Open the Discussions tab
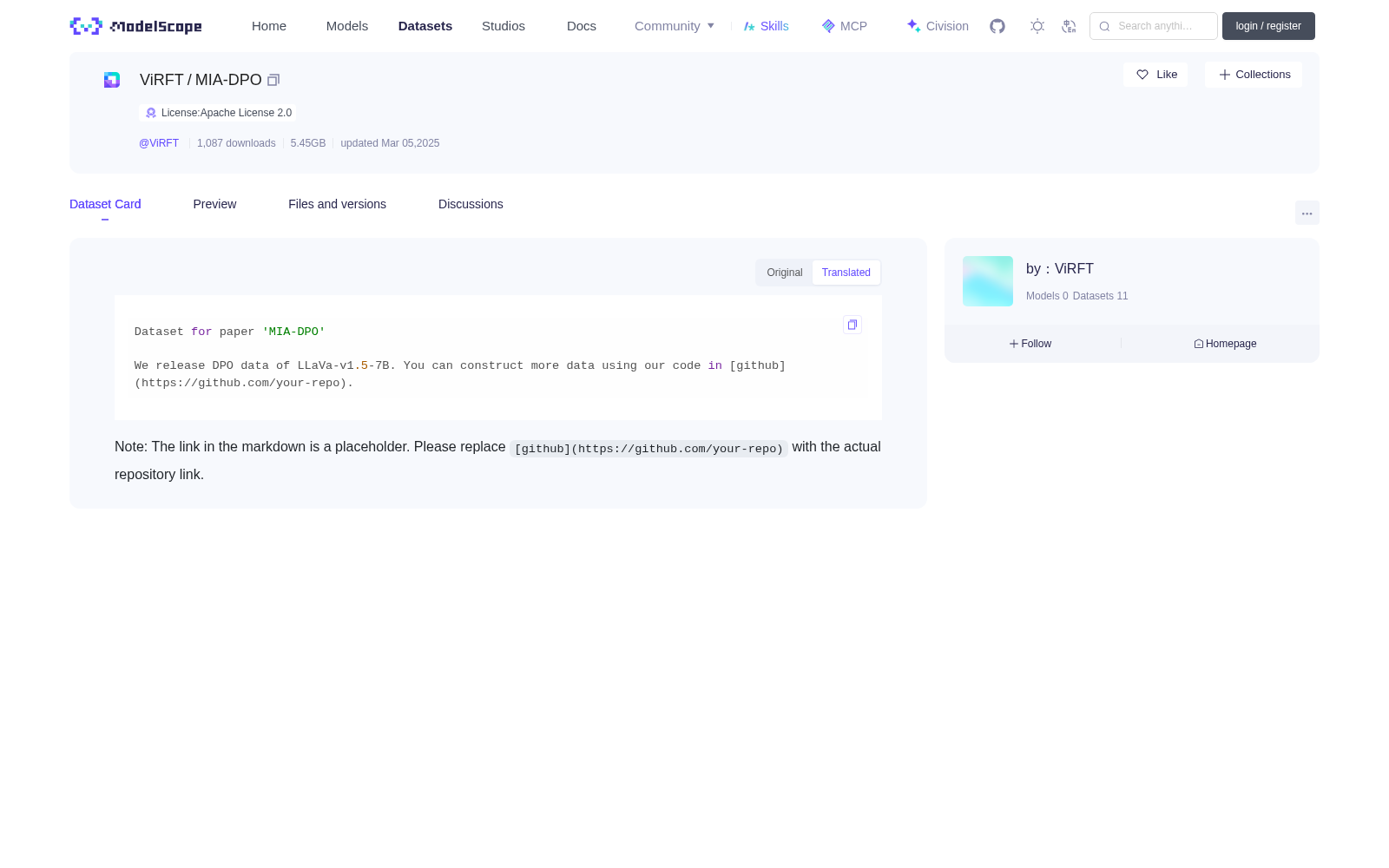The height and width of the screenshot is (868, 1389). coord(471,204)
